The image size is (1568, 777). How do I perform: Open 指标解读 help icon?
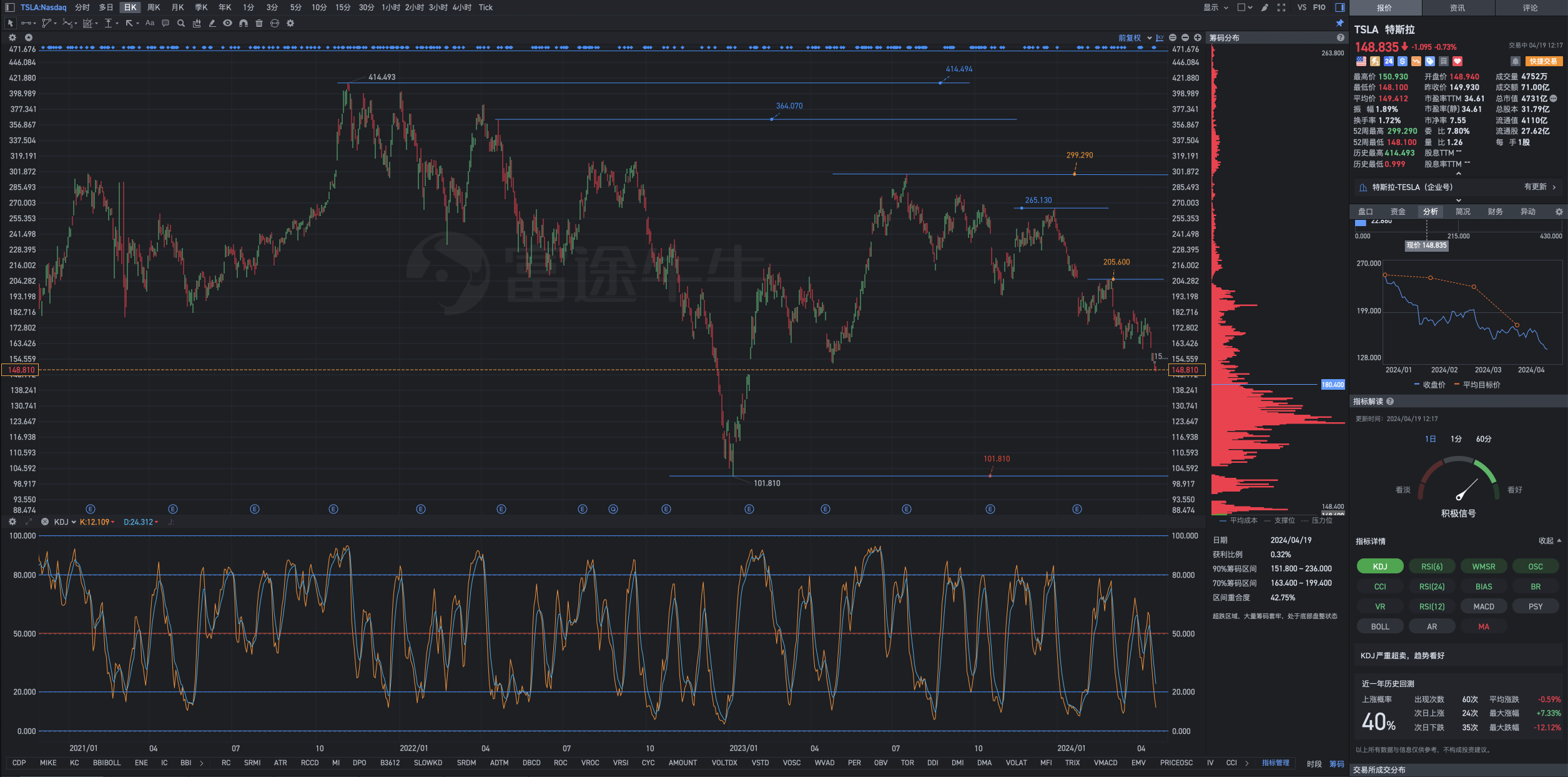click(x=1390, y=402)
